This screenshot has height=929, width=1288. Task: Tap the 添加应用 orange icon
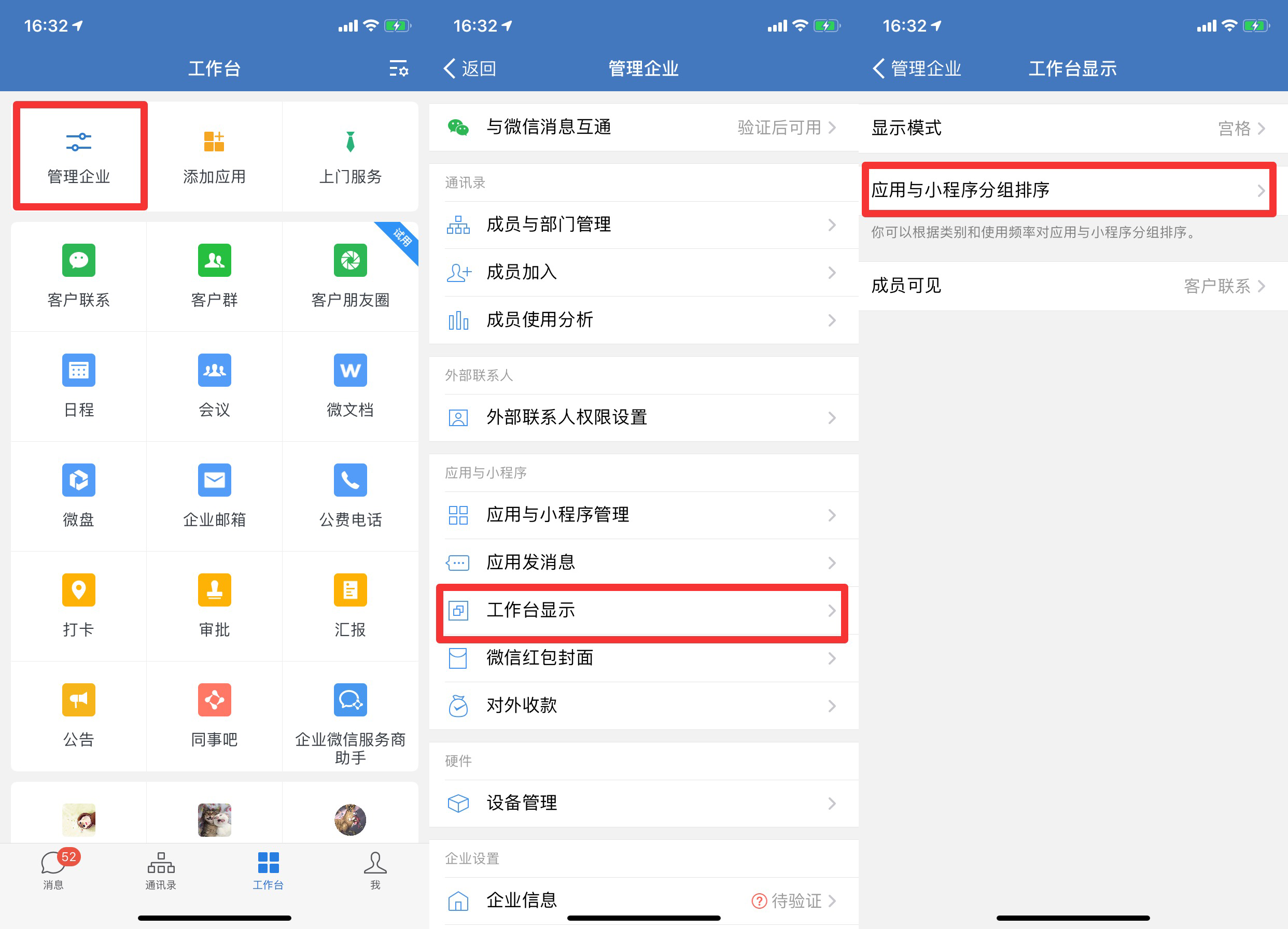pos(214,142)
